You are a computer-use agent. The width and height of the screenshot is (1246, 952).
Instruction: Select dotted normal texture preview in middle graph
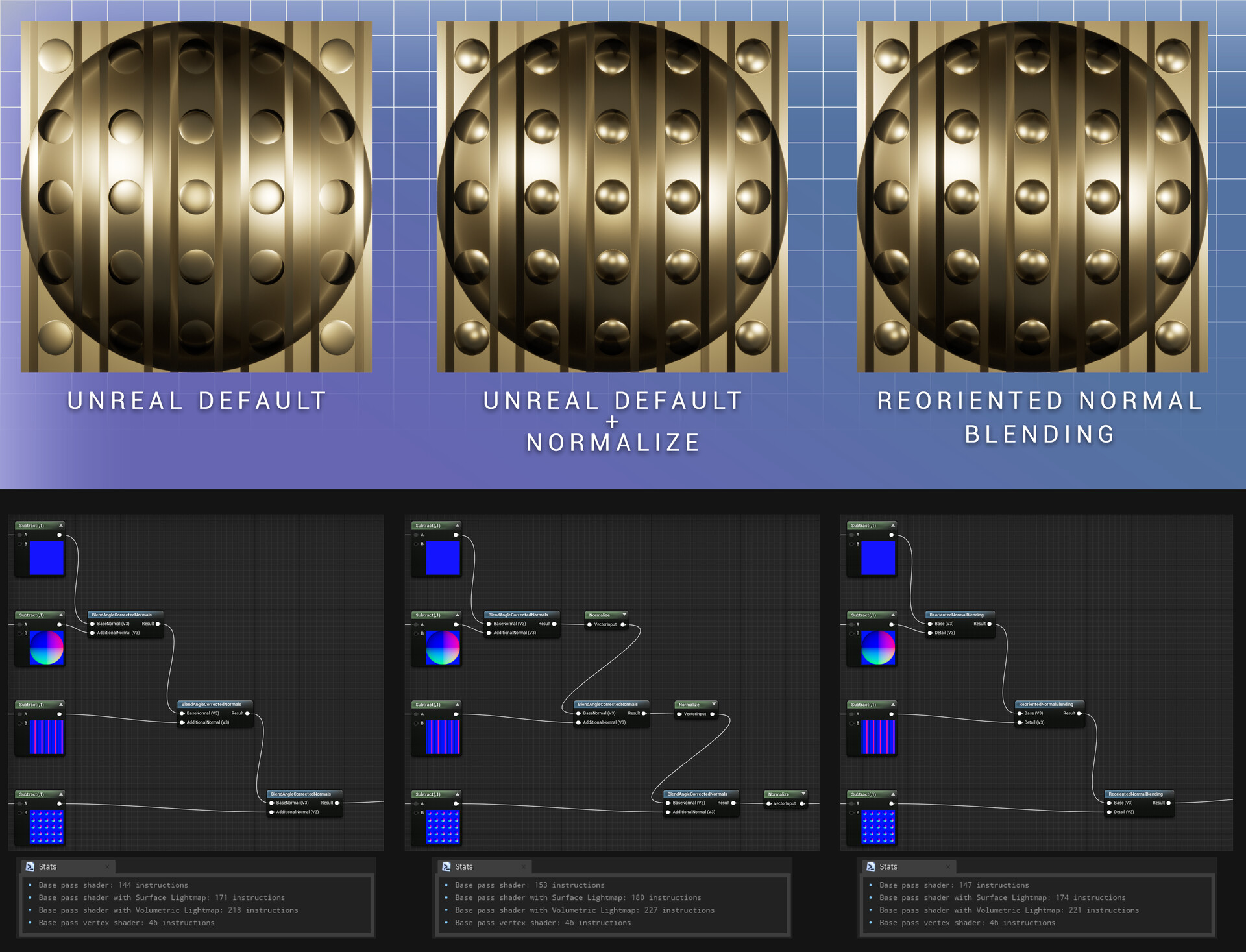[443, 827]
